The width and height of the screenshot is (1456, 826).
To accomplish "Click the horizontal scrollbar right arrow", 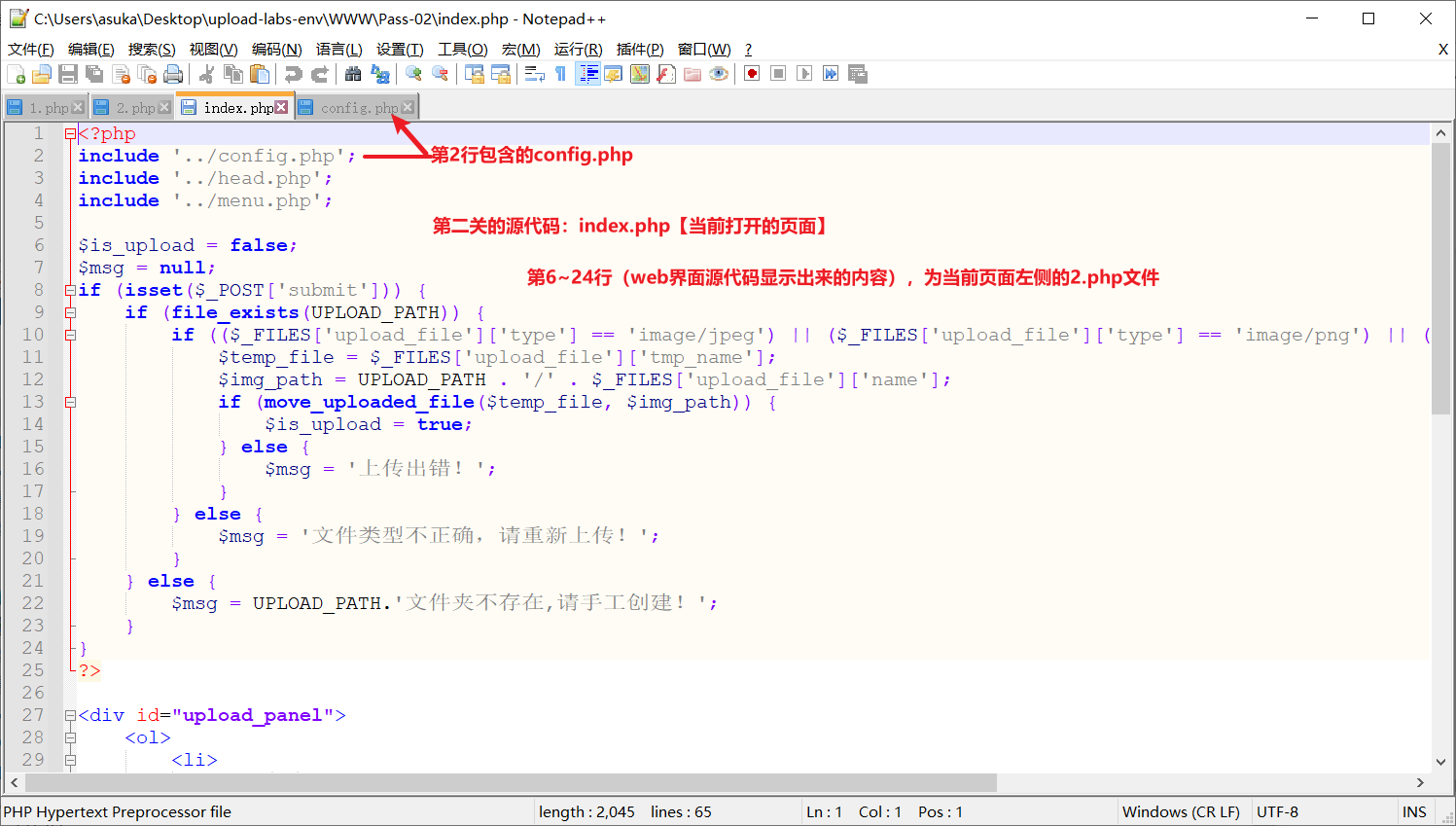I will tap(1420, 782).
